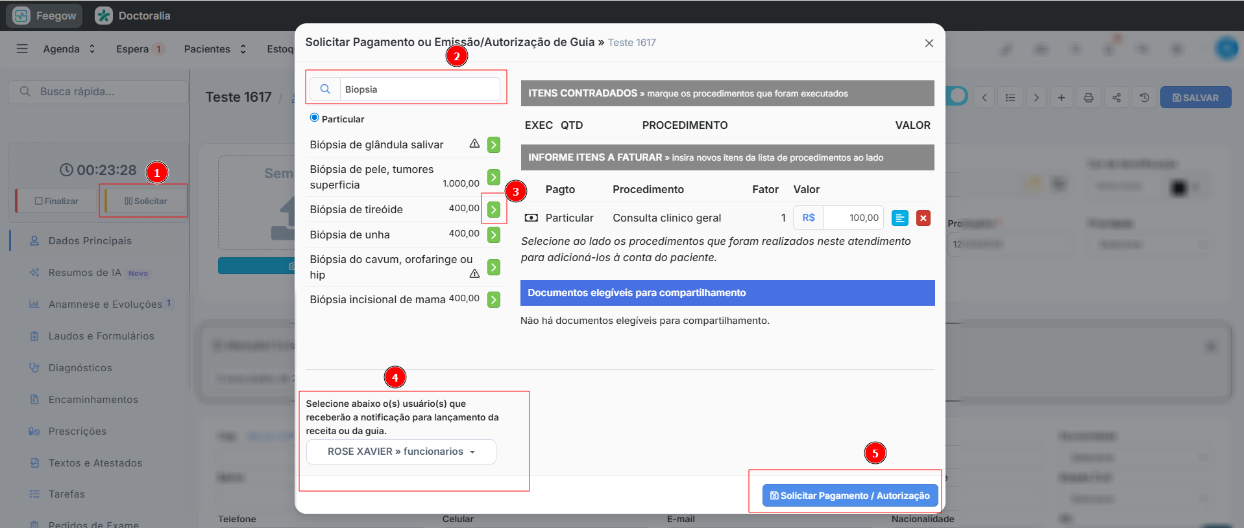Image resolution: width=1244 pixels, height=528 pixels.
Task: Click the share icon in background toolbar
Action: point(1116,97)
